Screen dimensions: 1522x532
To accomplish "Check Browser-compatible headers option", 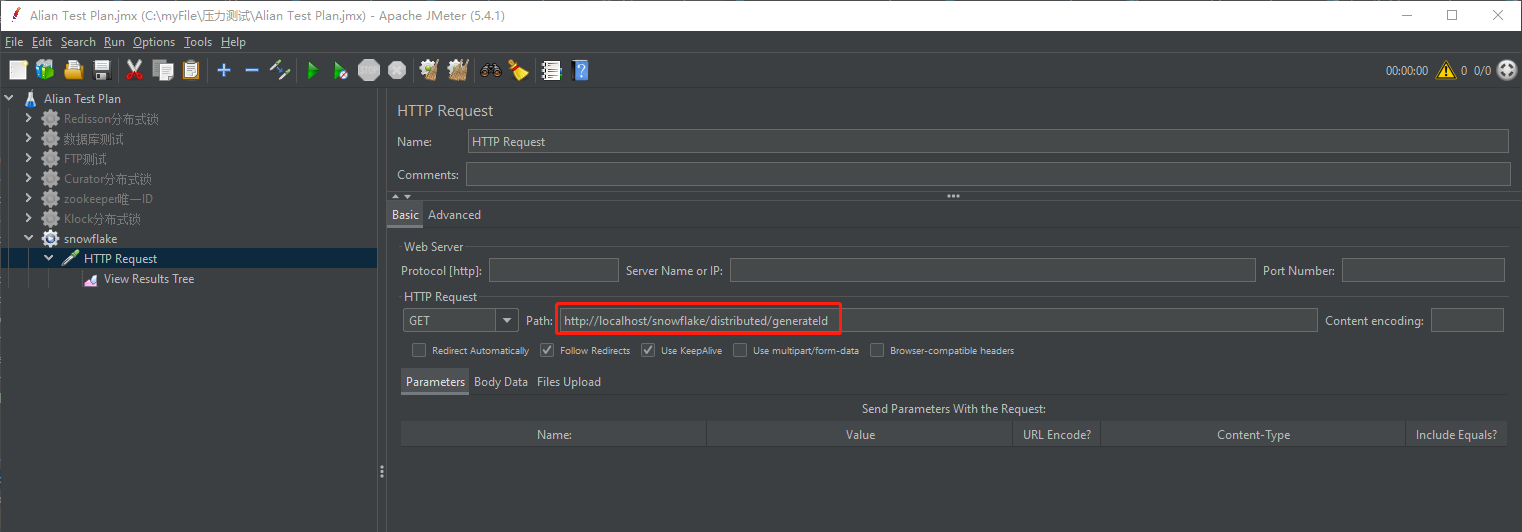I will pos(877,350).
